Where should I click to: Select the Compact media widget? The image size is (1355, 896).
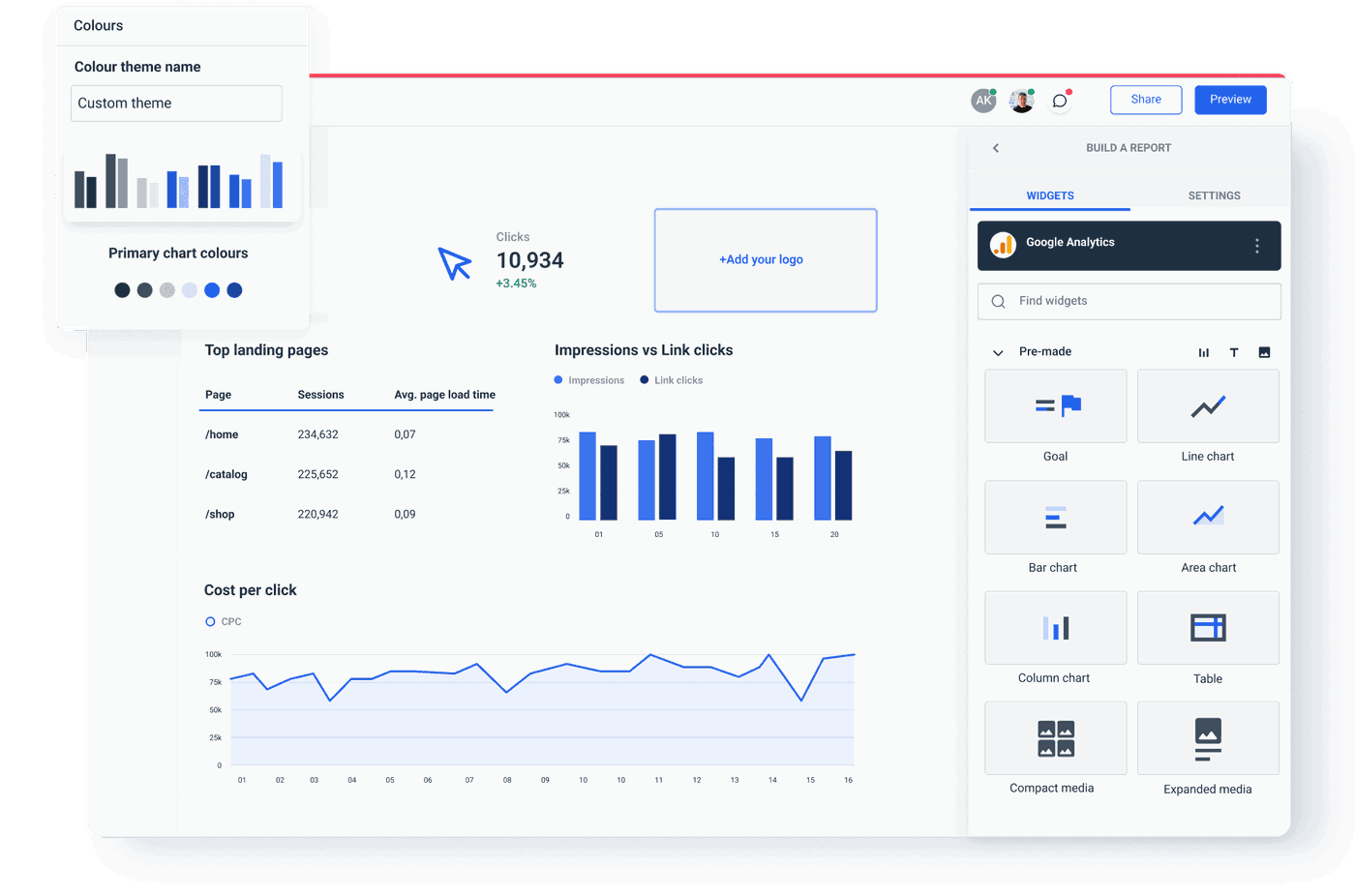1055,737
